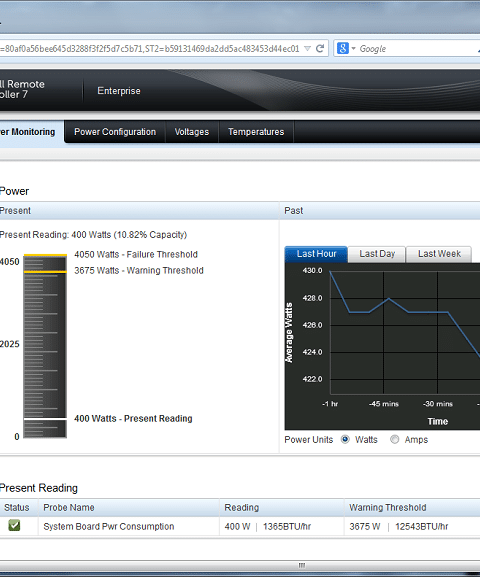Open the Temperatures tab
The height and width of the screenshot is (577, 480).
point(256,132)
